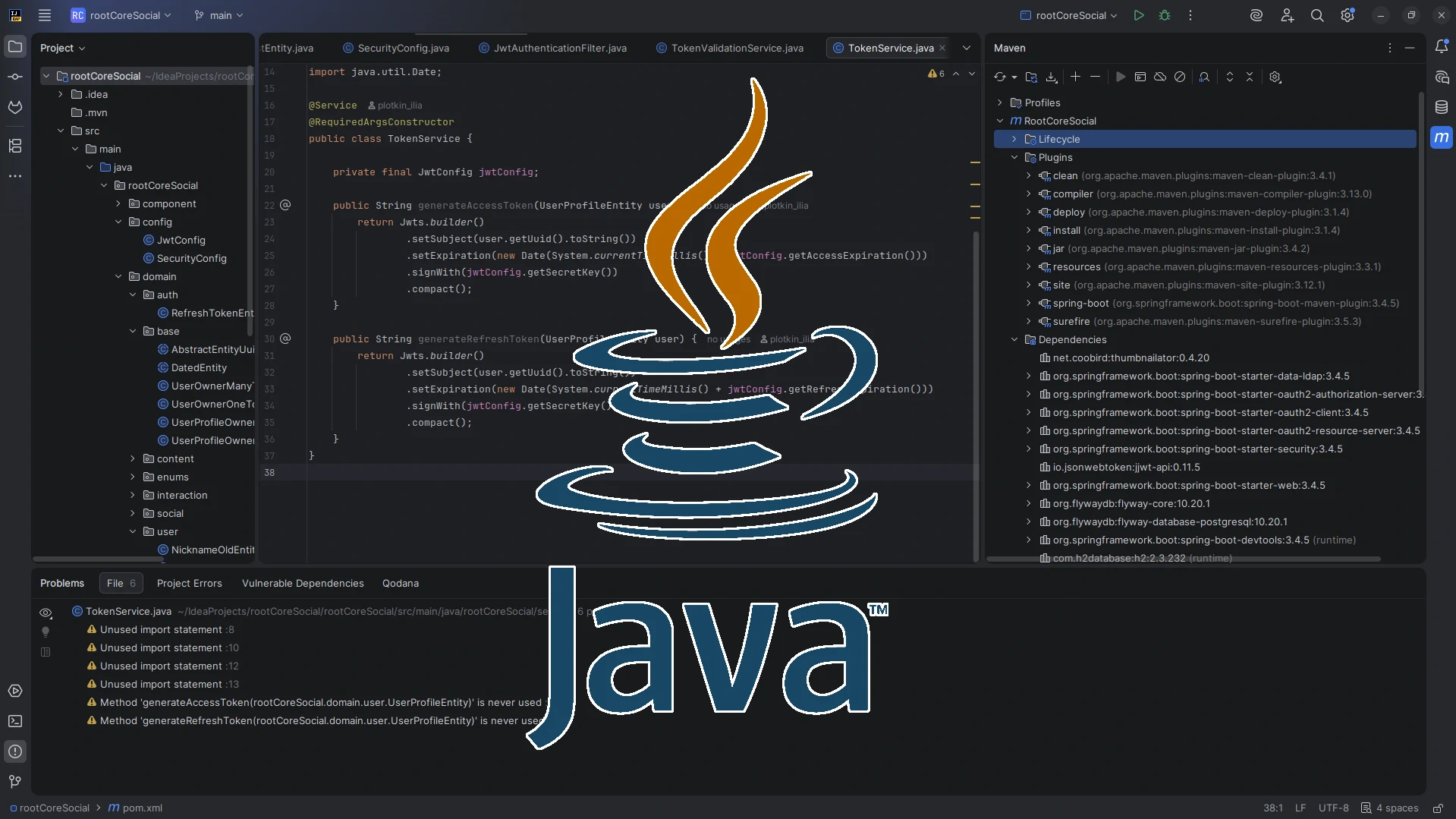Toggle the preview eye in Problems panel

[x=46, y=613]
